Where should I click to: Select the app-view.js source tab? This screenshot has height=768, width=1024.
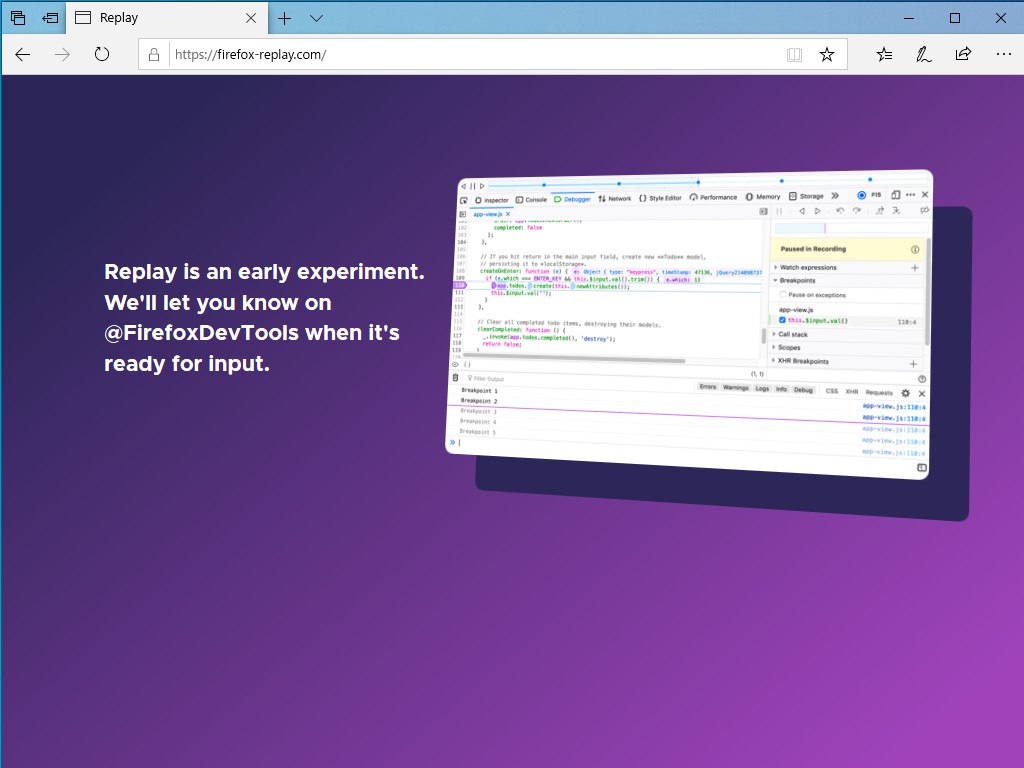(x=487, y=214)
